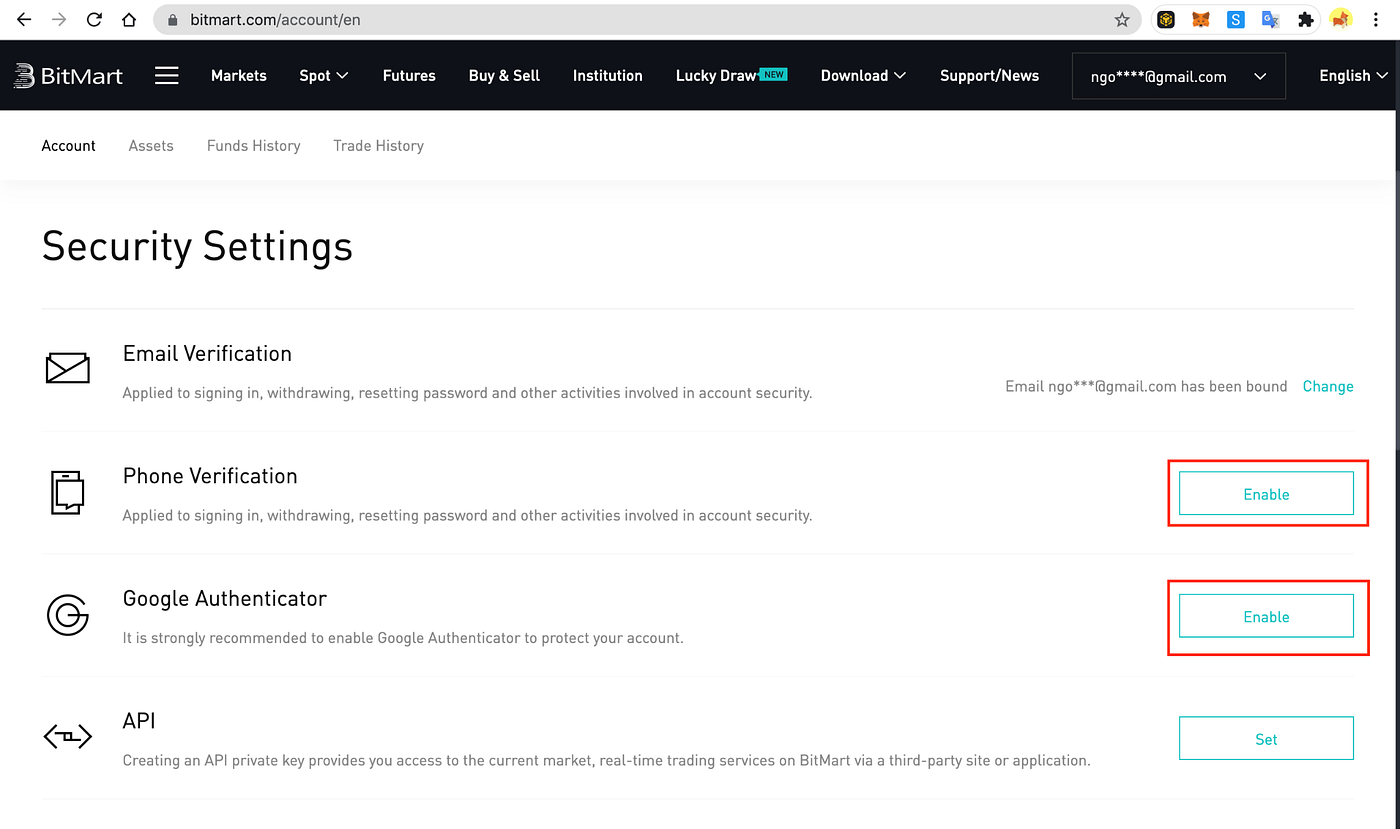Viewport: 1400px width, 829px height.
Task: Expand the Download dropdown menu
Action: [x=863, y=75]
